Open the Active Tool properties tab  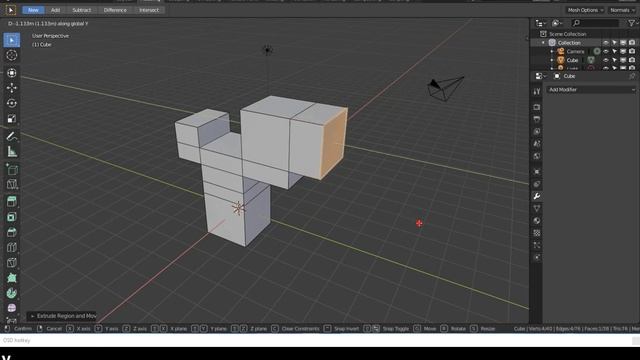point(537,91)
